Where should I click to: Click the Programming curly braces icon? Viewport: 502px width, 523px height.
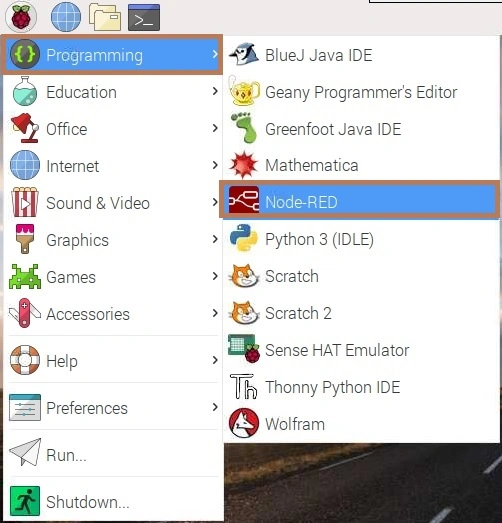[x=25, y=54]
